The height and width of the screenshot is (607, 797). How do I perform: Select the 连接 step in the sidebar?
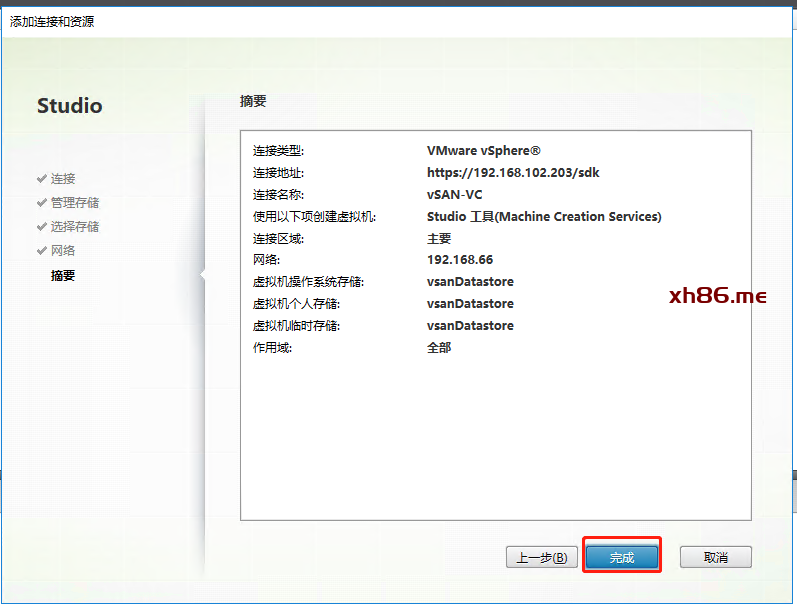[63, 178]
